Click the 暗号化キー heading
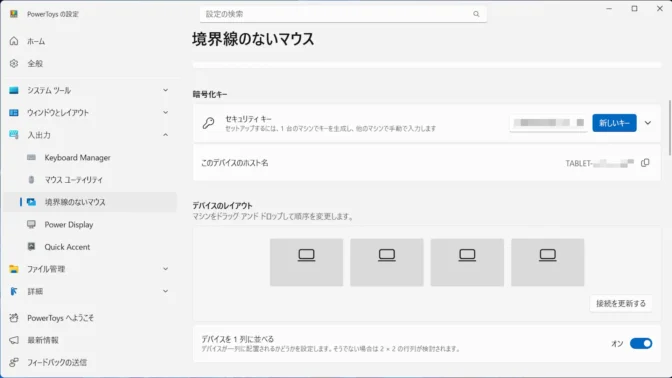The height and width of the screenshot is (378, 672). (x=210, y=94)
